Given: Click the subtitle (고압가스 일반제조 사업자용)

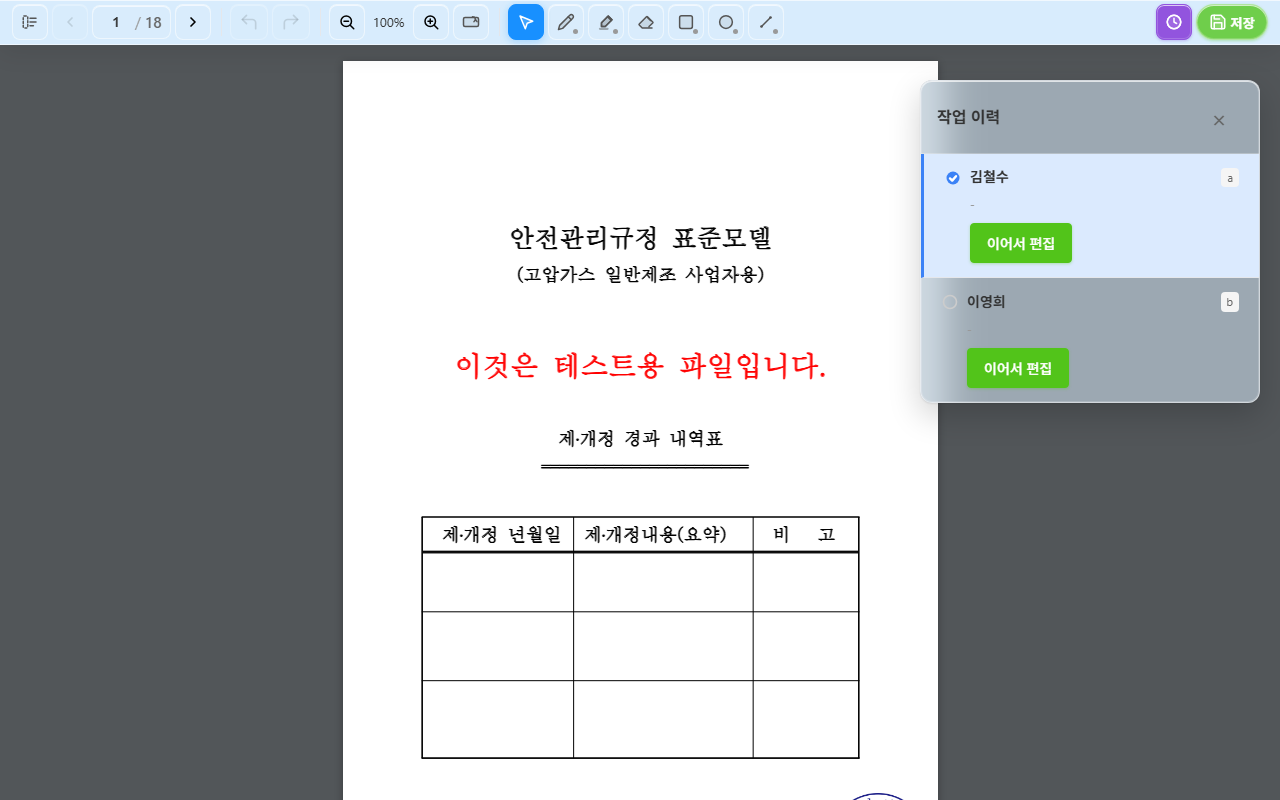Looking at the screenshot, I should pyautogui.click(x=641, y=275).
